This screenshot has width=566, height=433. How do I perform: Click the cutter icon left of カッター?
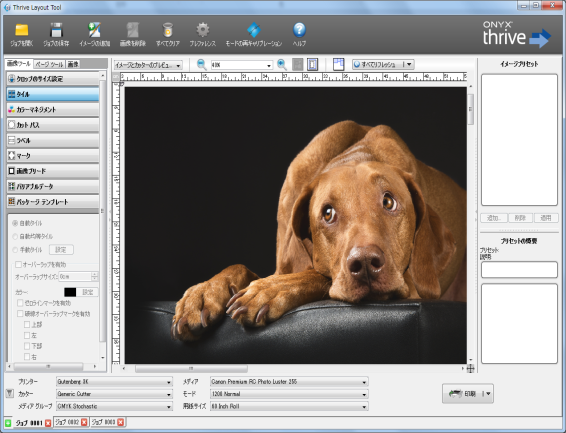coord(10,394)
